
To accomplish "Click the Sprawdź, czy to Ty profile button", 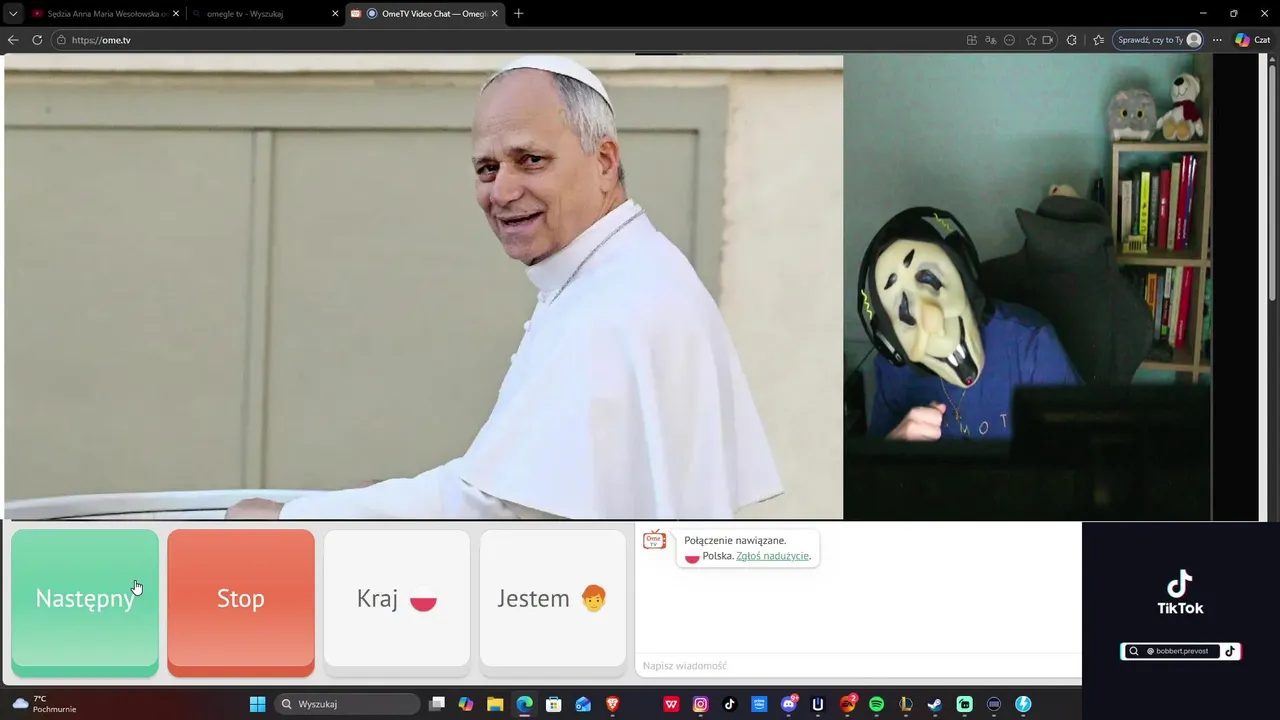I will [1159, 40].
